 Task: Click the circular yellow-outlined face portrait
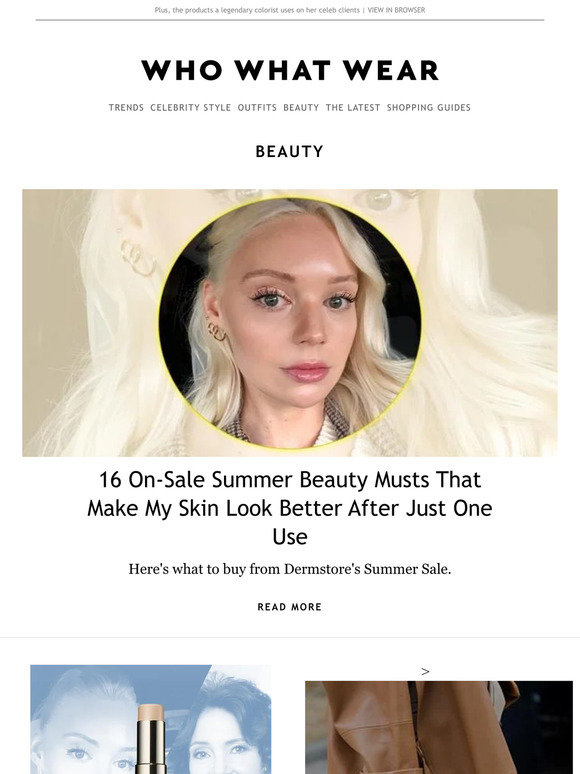tap(290, 323)
